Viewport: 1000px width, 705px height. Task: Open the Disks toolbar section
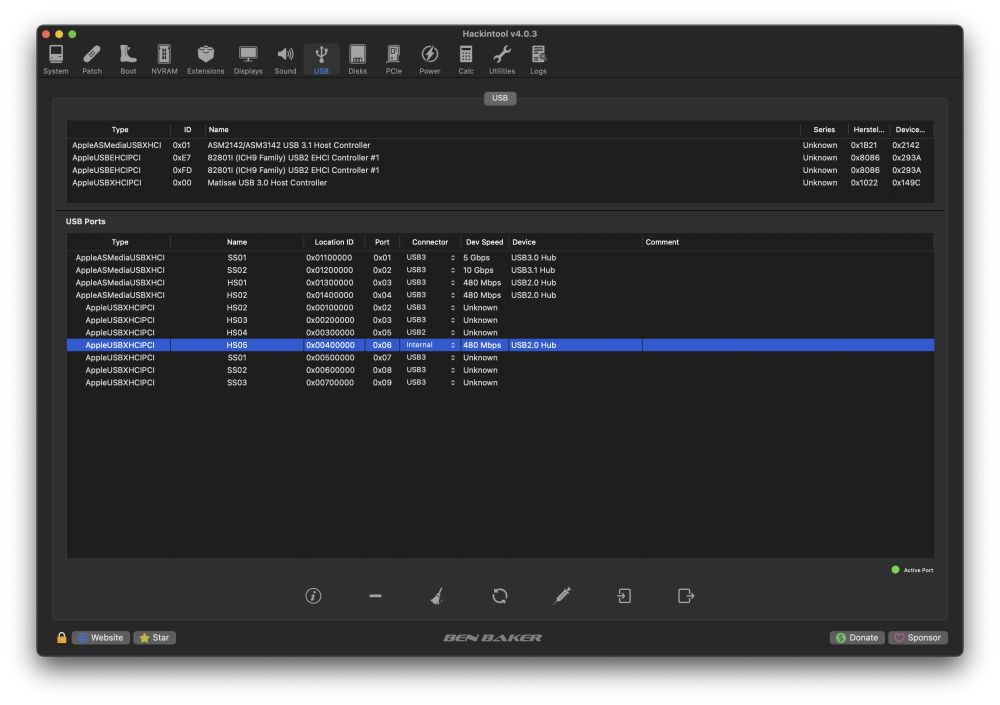tap(357, 60)
